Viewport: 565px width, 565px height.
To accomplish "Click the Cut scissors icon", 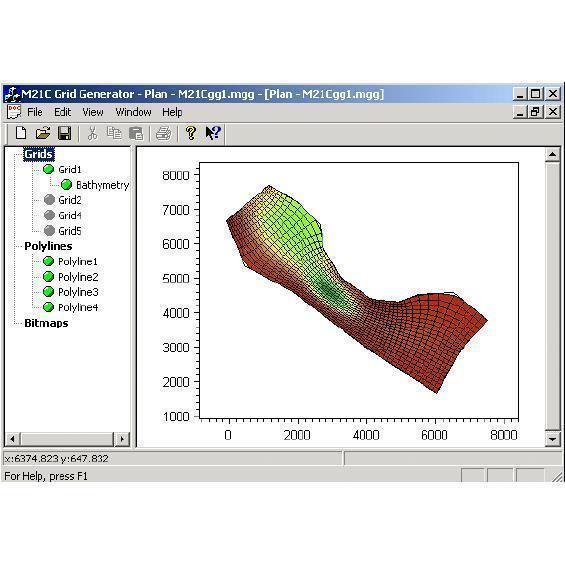I will pos(93,133).
